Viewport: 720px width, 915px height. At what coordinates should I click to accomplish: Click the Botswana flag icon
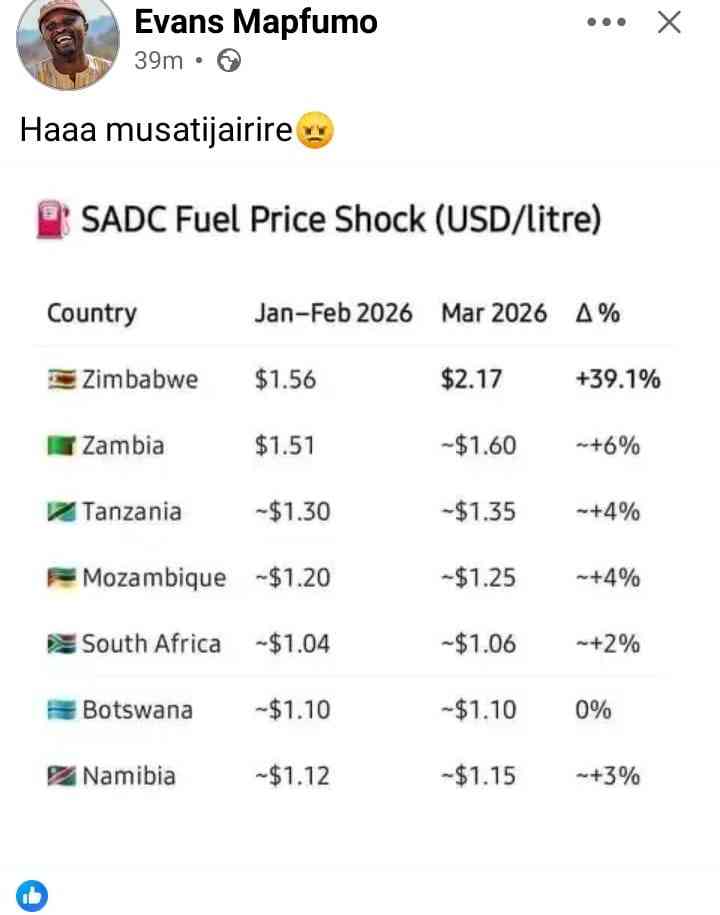click(62, 710)
